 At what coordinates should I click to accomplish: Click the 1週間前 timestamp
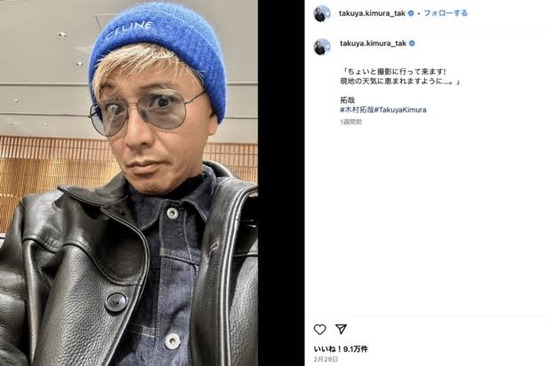(x=351, y=122)
